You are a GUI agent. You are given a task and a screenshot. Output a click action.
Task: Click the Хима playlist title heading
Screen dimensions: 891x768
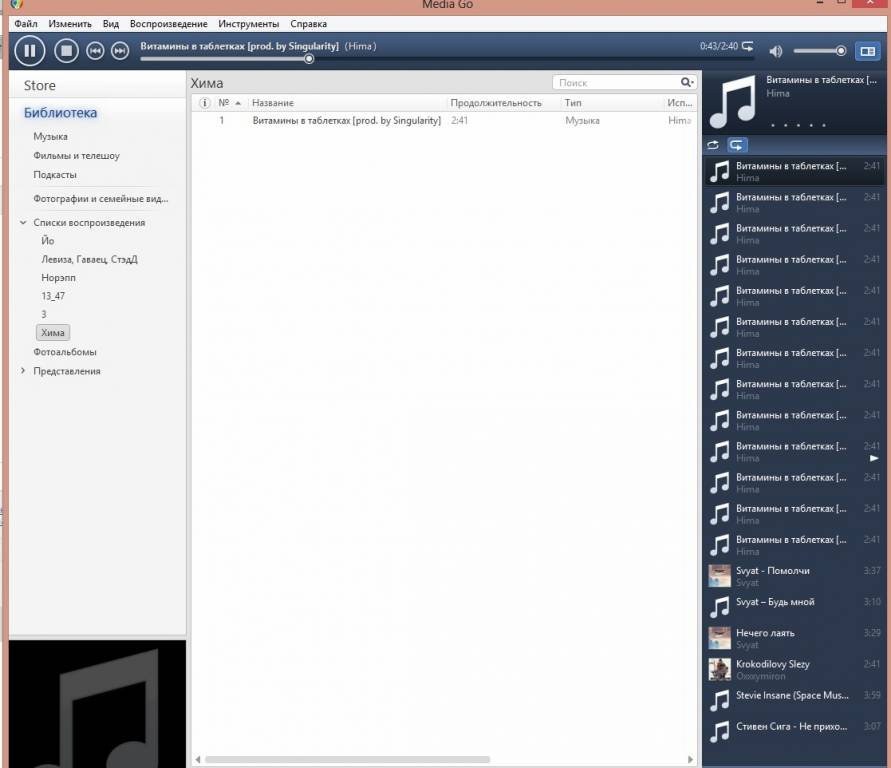coord(207,84)
